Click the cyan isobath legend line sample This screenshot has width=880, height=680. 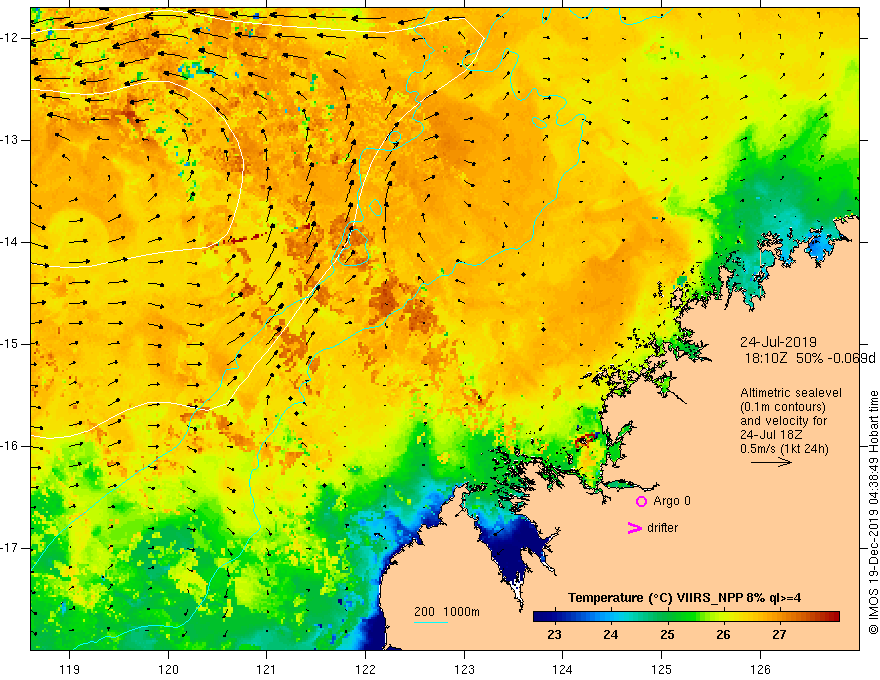coord(431,622)
